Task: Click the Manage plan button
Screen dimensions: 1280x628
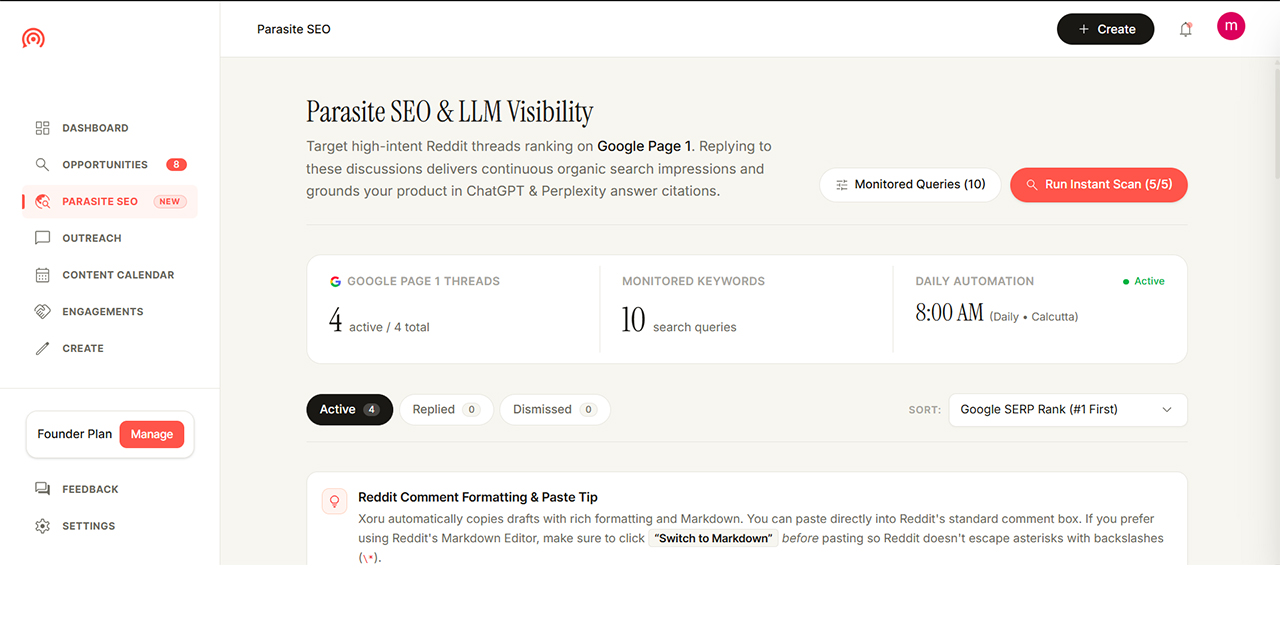Action: point(152,434)
